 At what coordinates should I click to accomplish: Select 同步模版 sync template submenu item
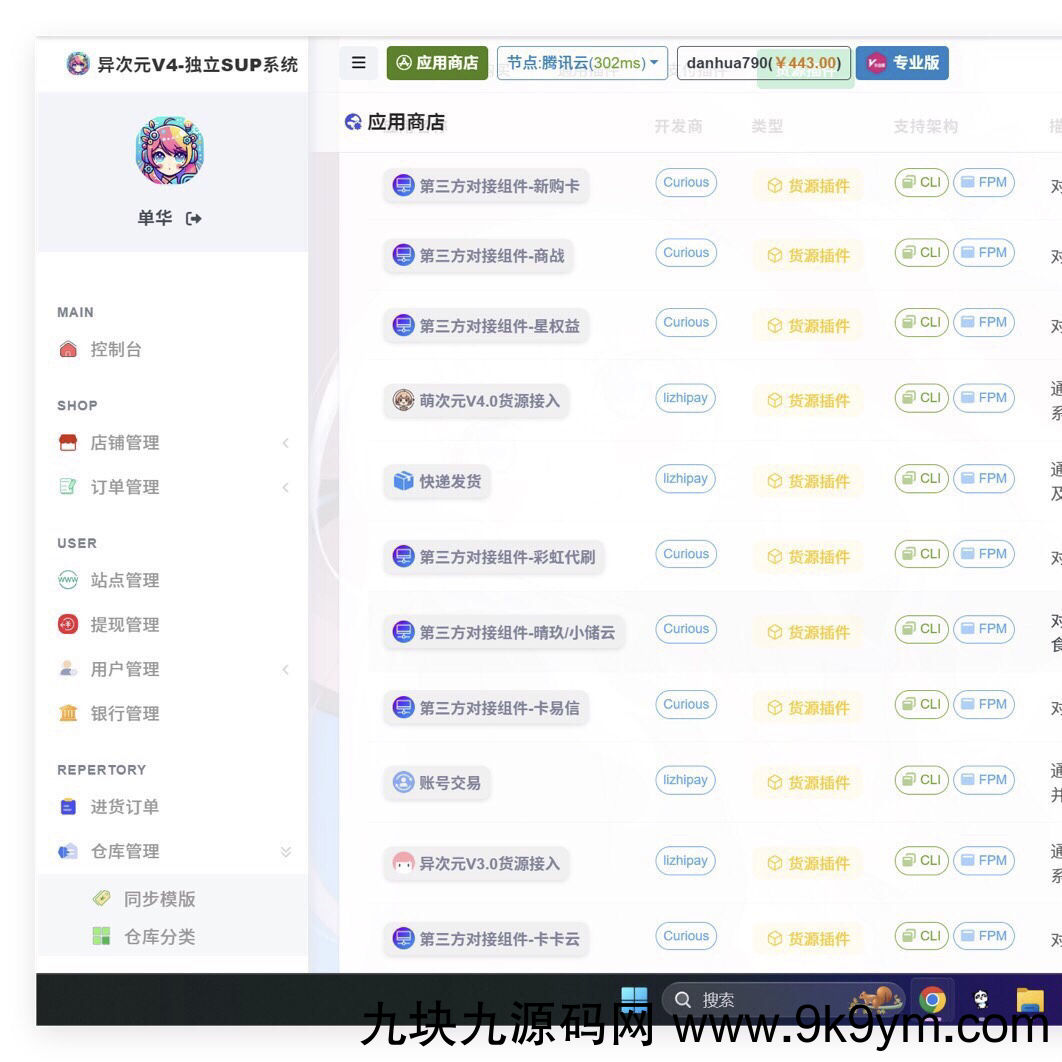click(159, 899)
